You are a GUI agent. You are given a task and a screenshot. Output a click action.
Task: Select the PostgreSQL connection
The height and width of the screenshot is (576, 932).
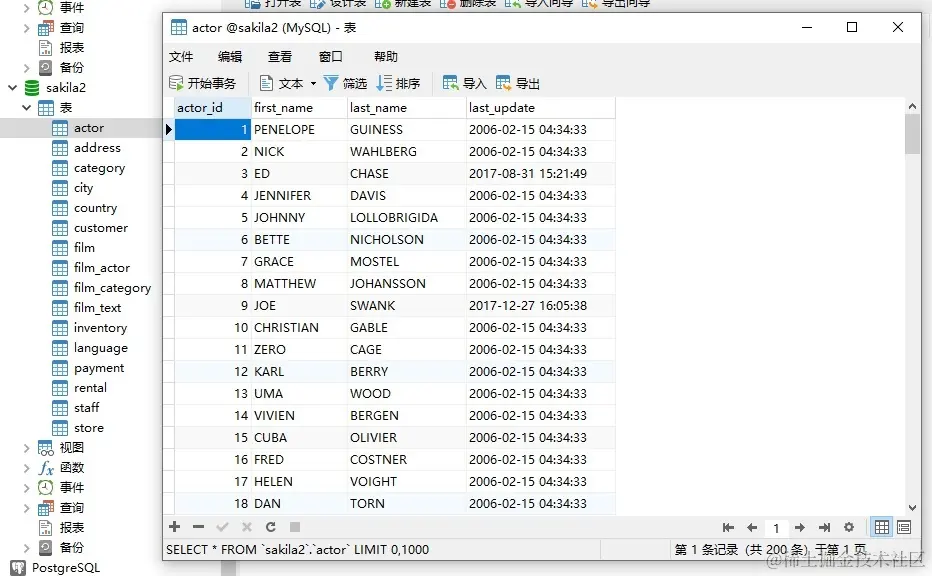[65, 568]
